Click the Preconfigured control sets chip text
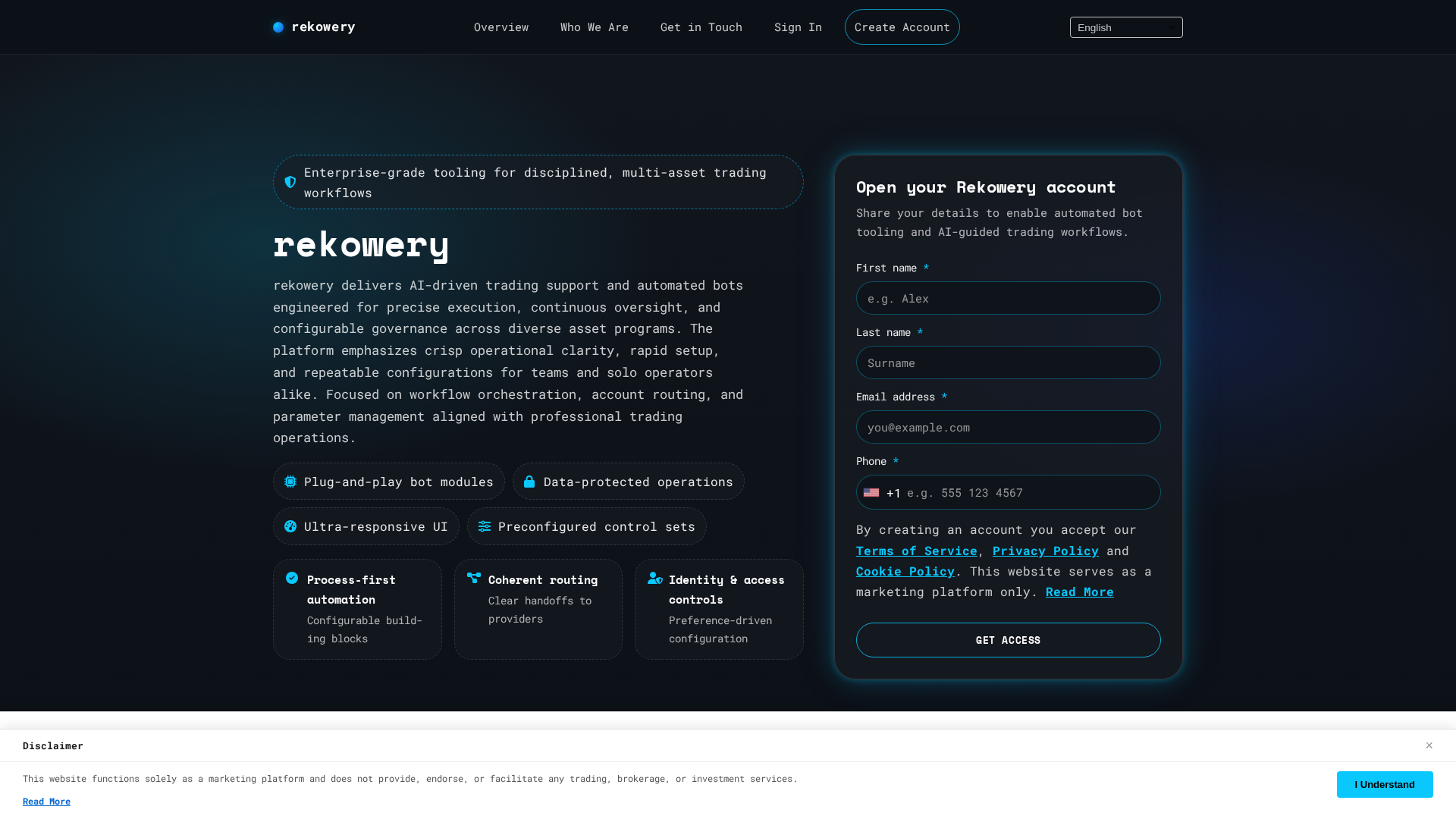This screenshot has width=1456, height=819. (597, 526)
